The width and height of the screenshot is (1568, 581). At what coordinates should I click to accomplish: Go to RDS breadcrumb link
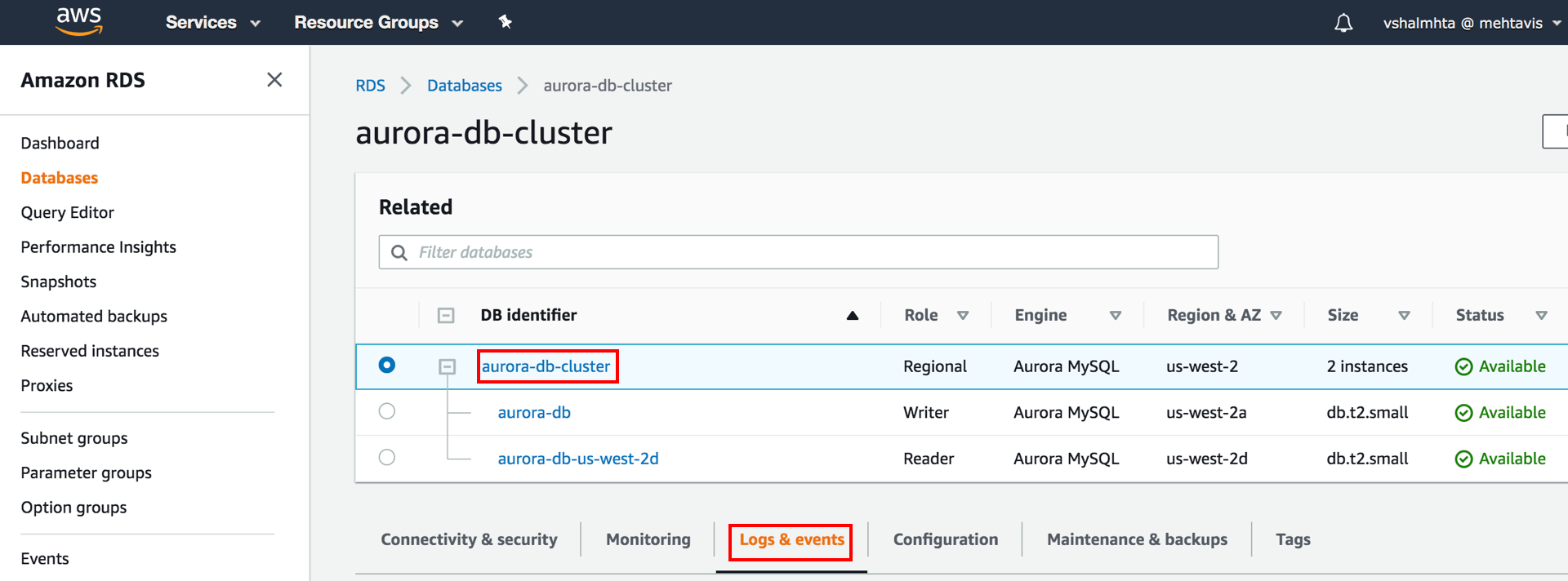(x=370, y=86)
